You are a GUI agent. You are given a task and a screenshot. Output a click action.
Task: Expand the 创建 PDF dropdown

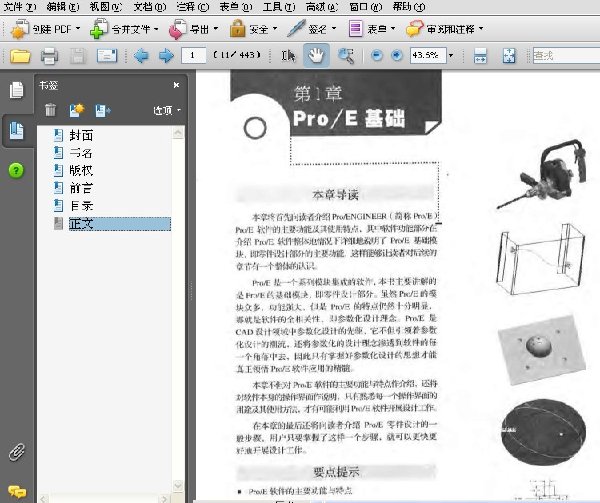pos(78,28)
